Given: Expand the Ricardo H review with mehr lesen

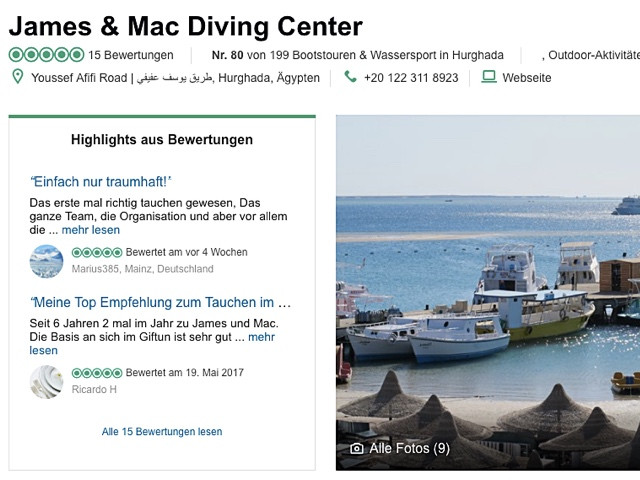Looking at the screenshot, I should coord(152,344).
